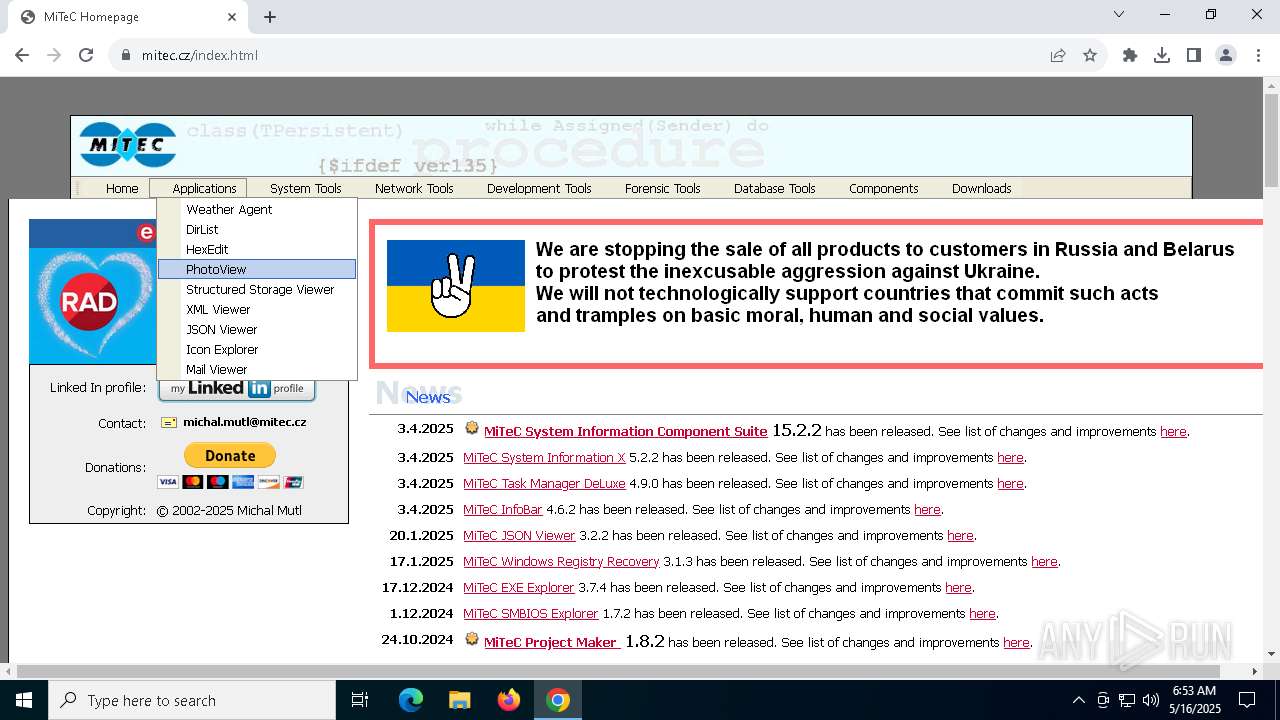1280x720 pixels.
Task: Open the Home menu
Action: (122, 188)
